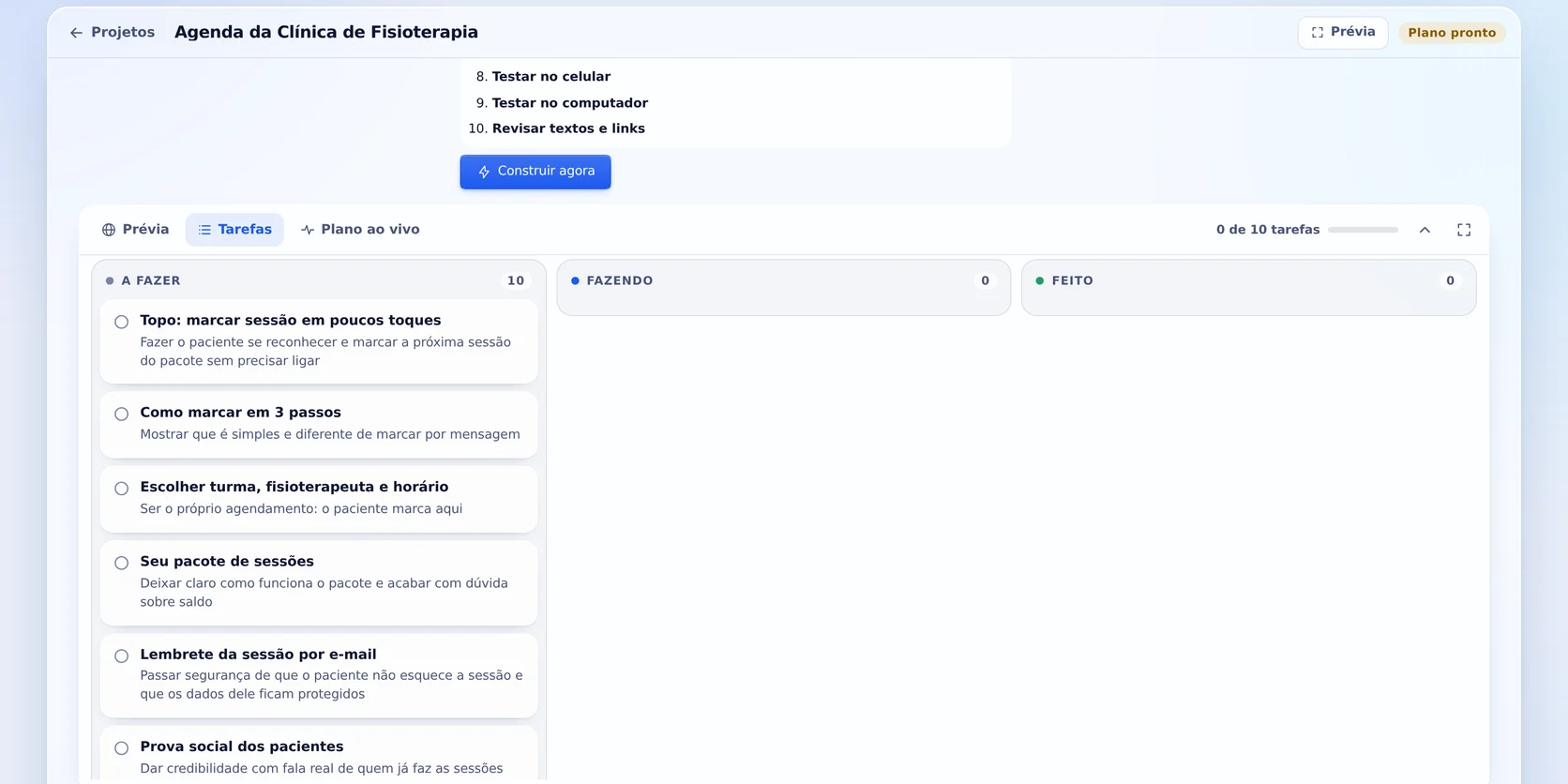Mark 'Prova social dos pacientes' as done
The height and width of the screenshot is (784, 1568).
(x=122, y=748)
